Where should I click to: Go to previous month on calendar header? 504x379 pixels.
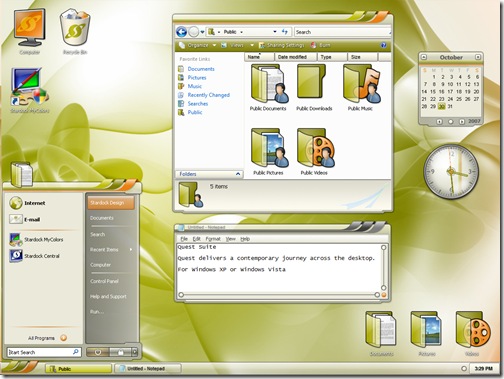[x=424, y=57]
